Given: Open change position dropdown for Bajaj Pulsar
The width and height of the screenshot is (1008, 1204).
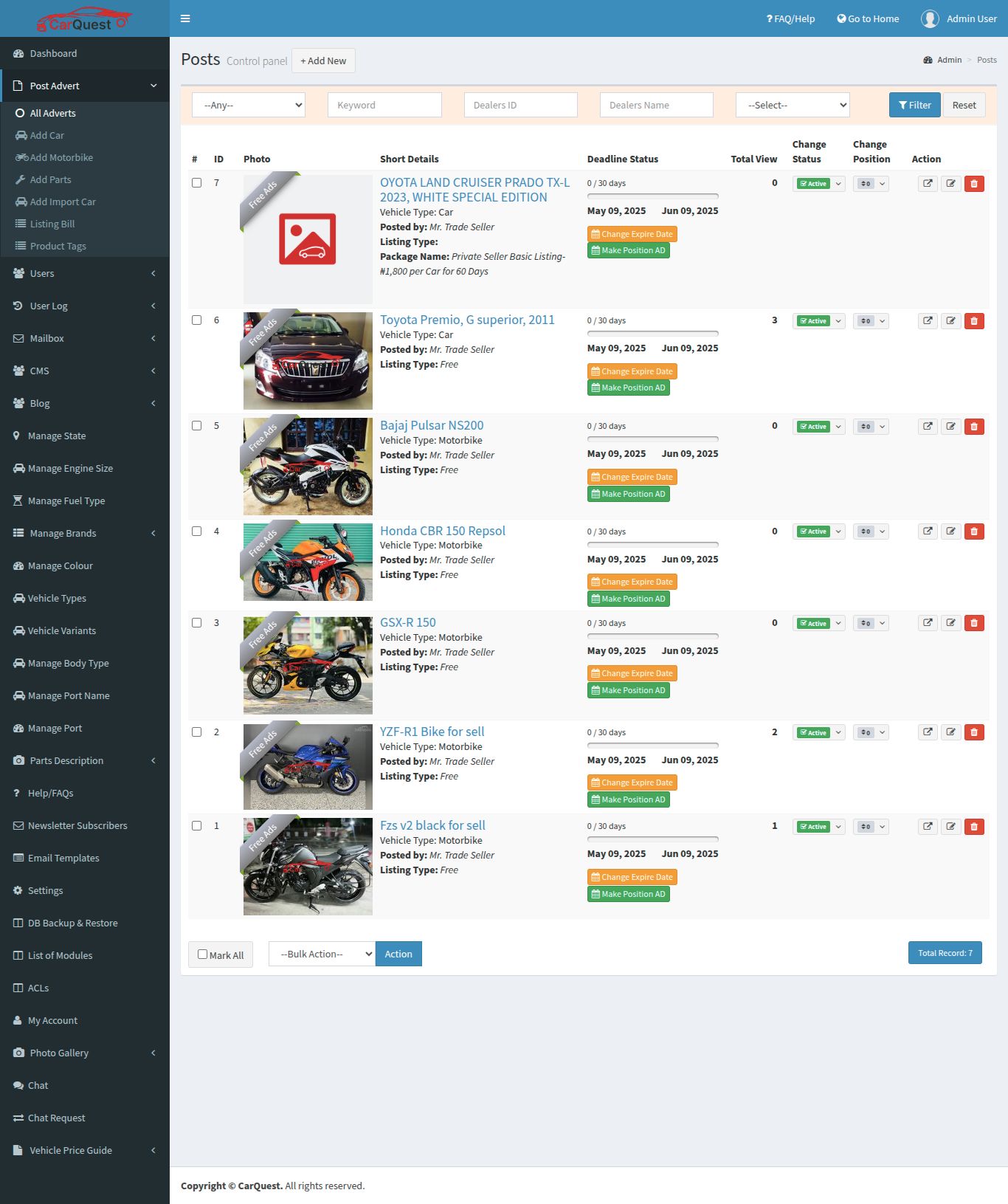Looking at the screenshot, I should [x=871, y=427].
